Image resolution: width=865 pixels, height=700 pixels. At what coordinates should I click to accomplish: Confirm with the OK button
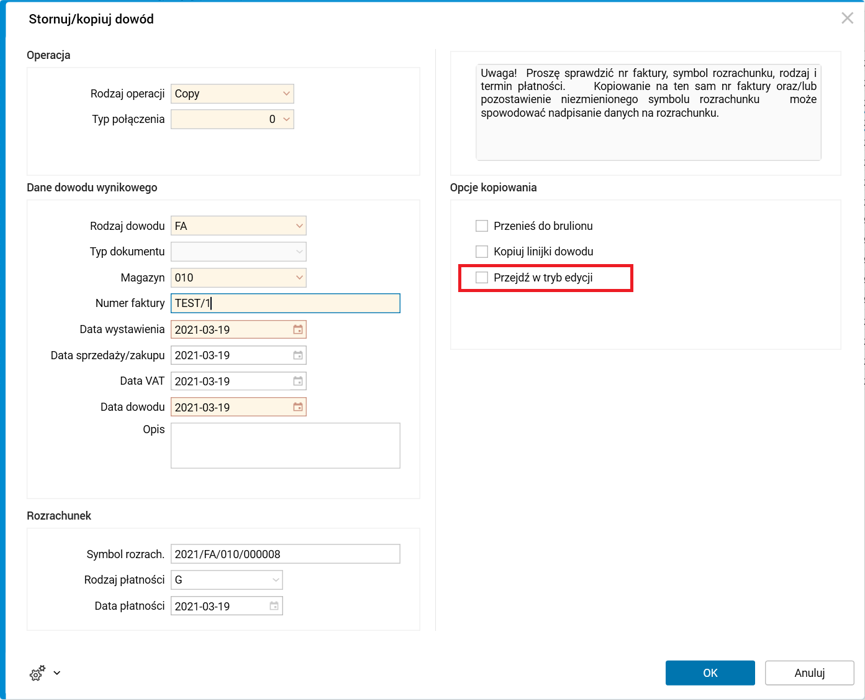click(x=710, y=673)
